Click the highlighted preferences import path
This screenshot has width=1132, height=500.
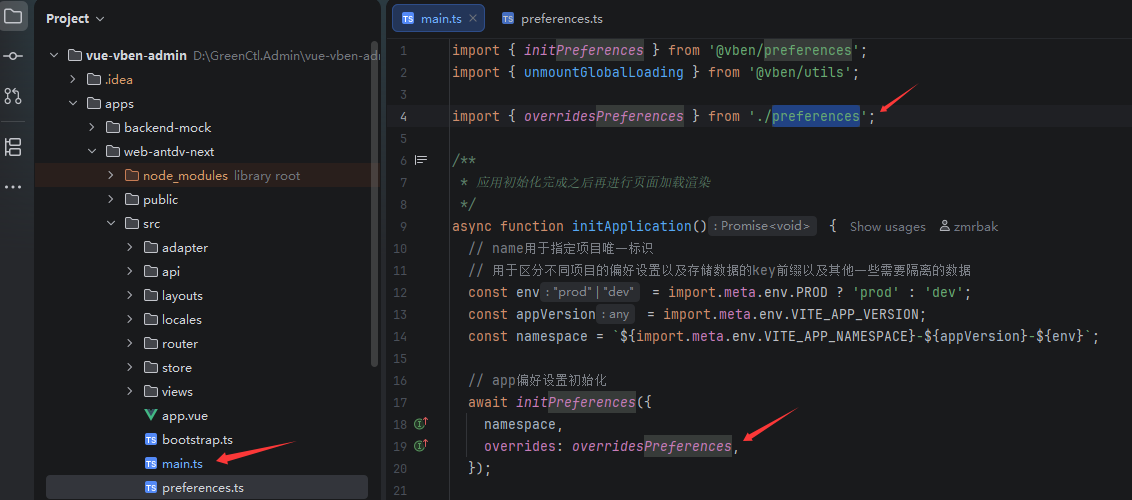(816, 116)
